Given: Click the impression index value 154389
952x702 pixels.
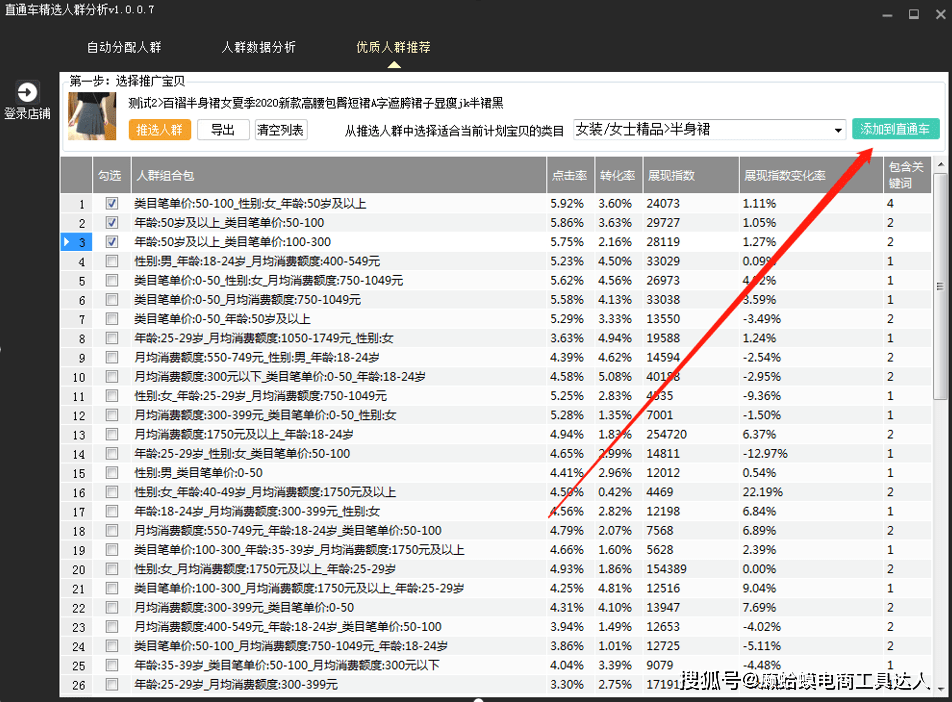Looking at the screenshot, I should pyautogui.click(x=667, y=569).
